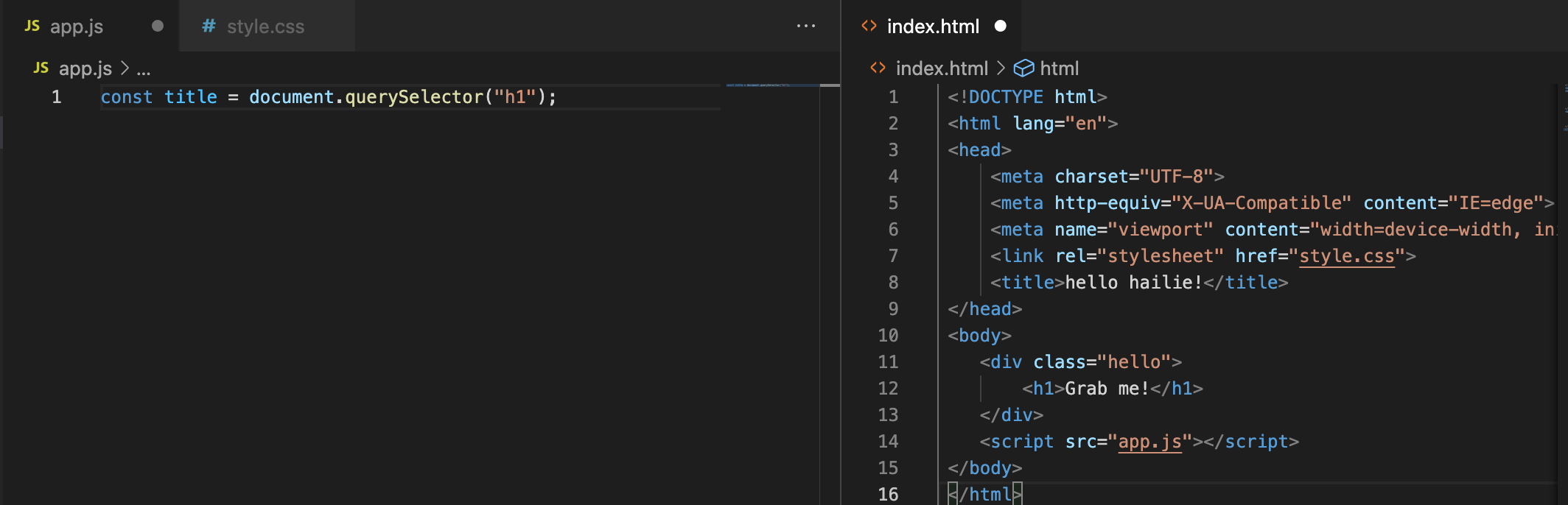Click index.html in the breadcrumb

[x=942, y=68]
